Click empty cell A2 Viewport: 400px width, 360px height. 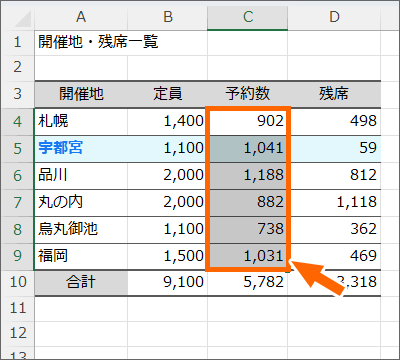point(81,68)
